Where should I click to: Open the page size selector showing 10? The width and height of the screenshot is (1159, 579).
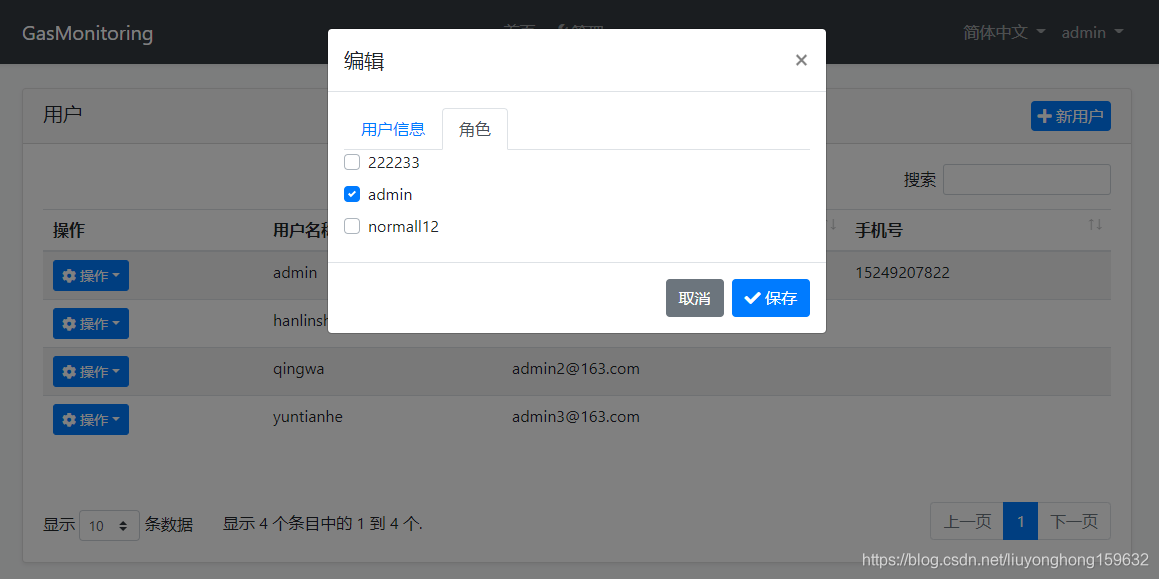coord(109,524)
